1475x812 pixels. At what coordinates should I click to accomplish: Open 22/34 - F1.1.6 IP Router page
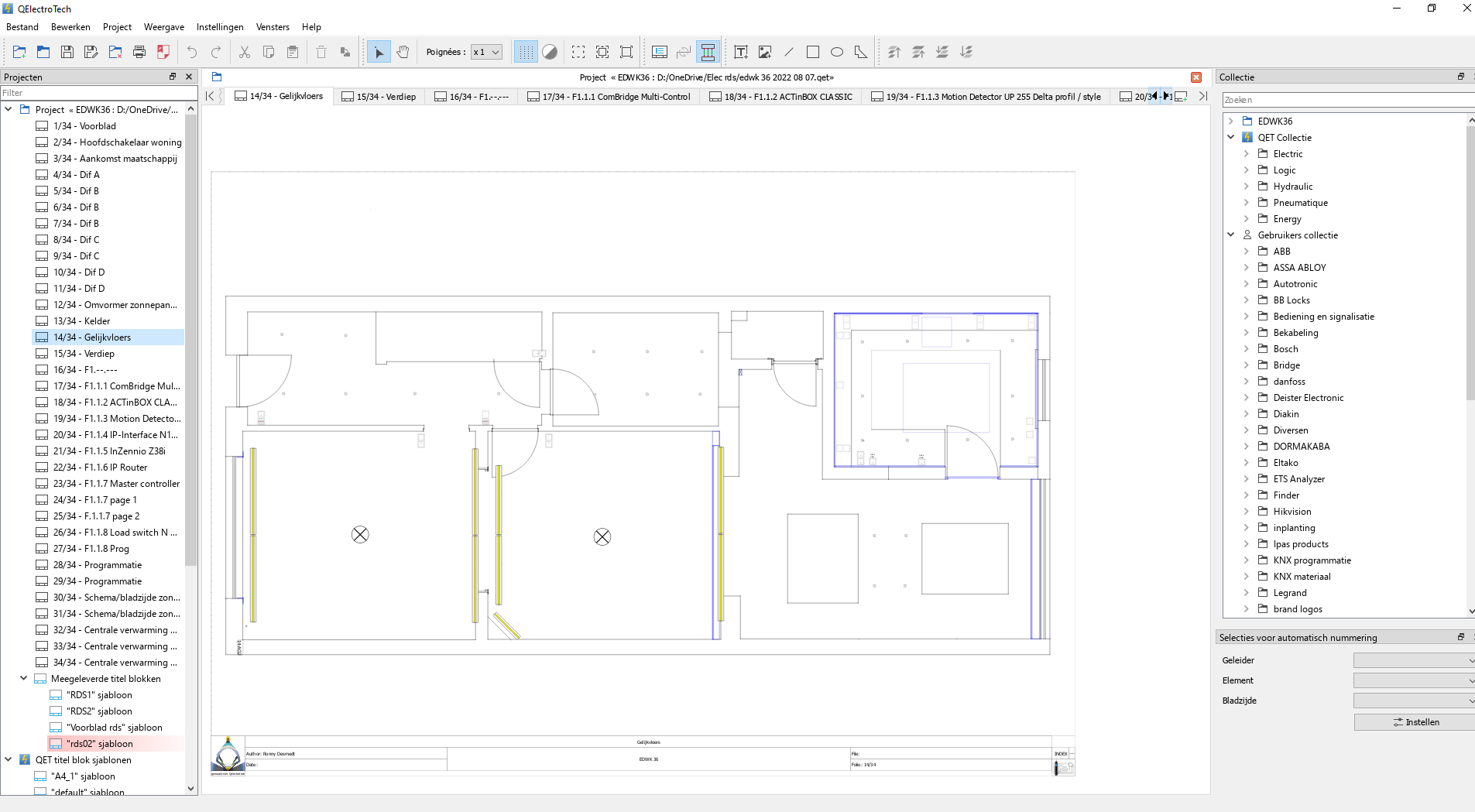click(100, 468)
